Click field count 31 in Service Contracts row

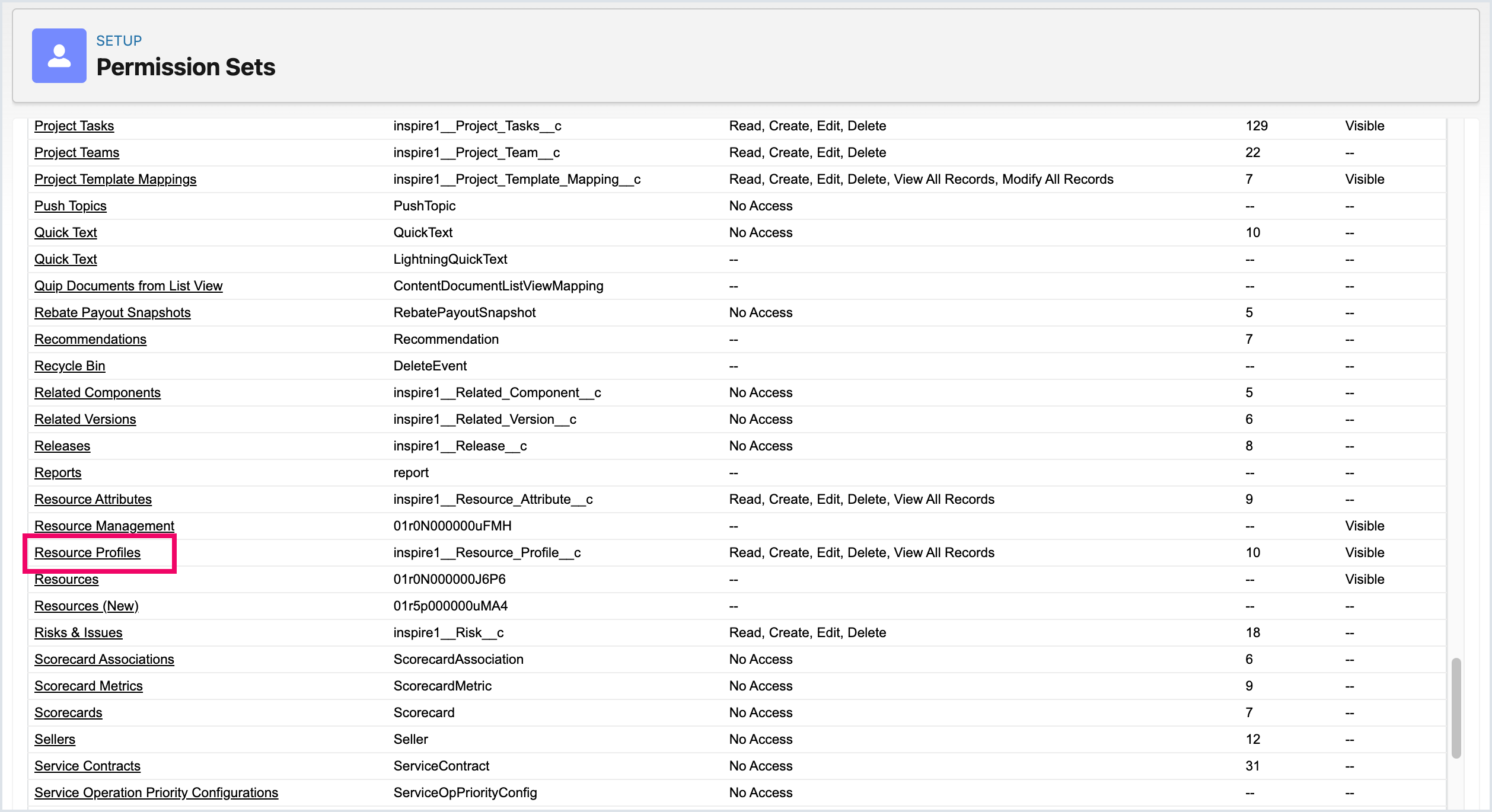(x=1252, y=766)
